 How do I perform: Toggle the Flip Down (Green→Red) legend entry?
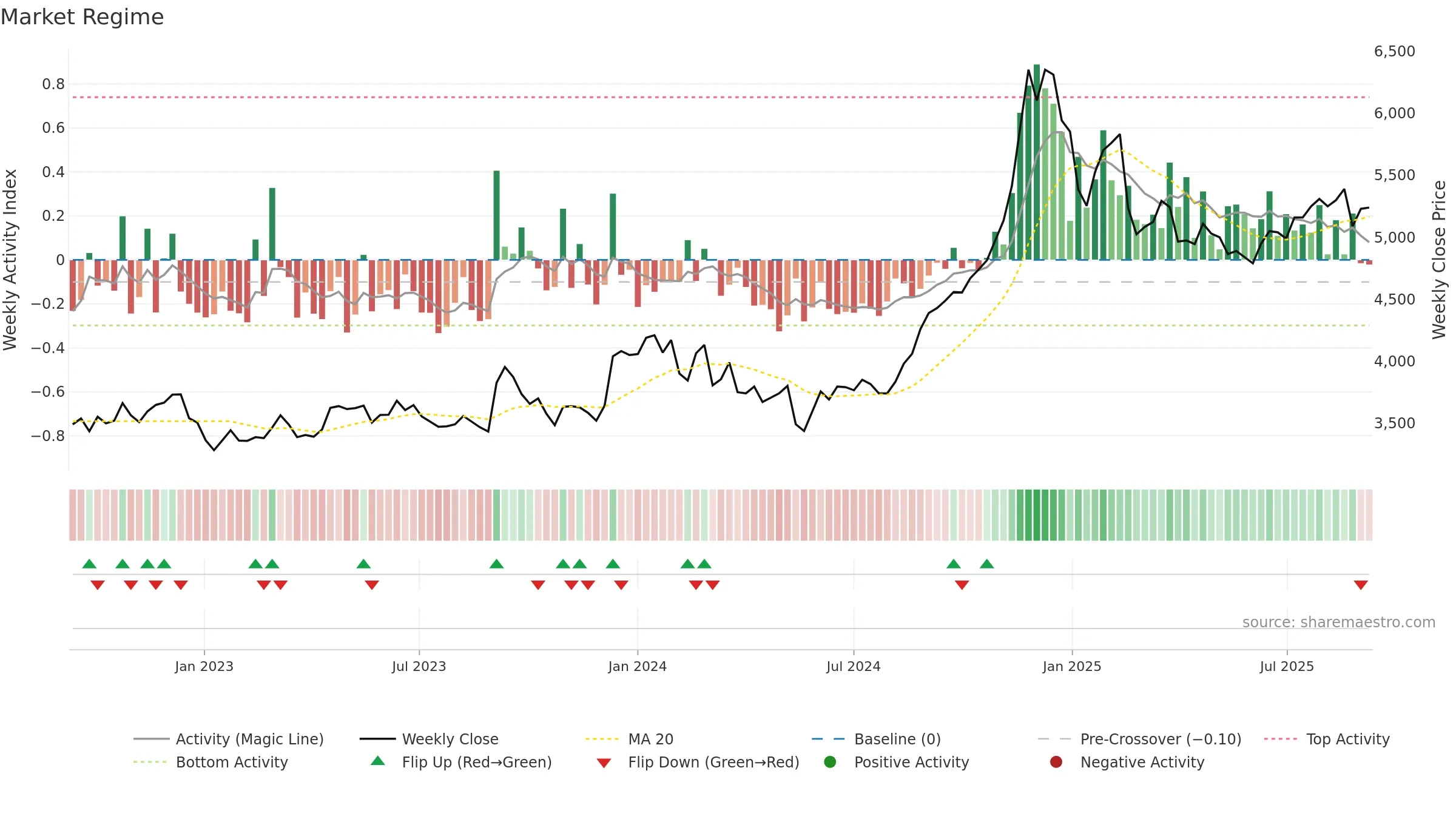(698, 762)
